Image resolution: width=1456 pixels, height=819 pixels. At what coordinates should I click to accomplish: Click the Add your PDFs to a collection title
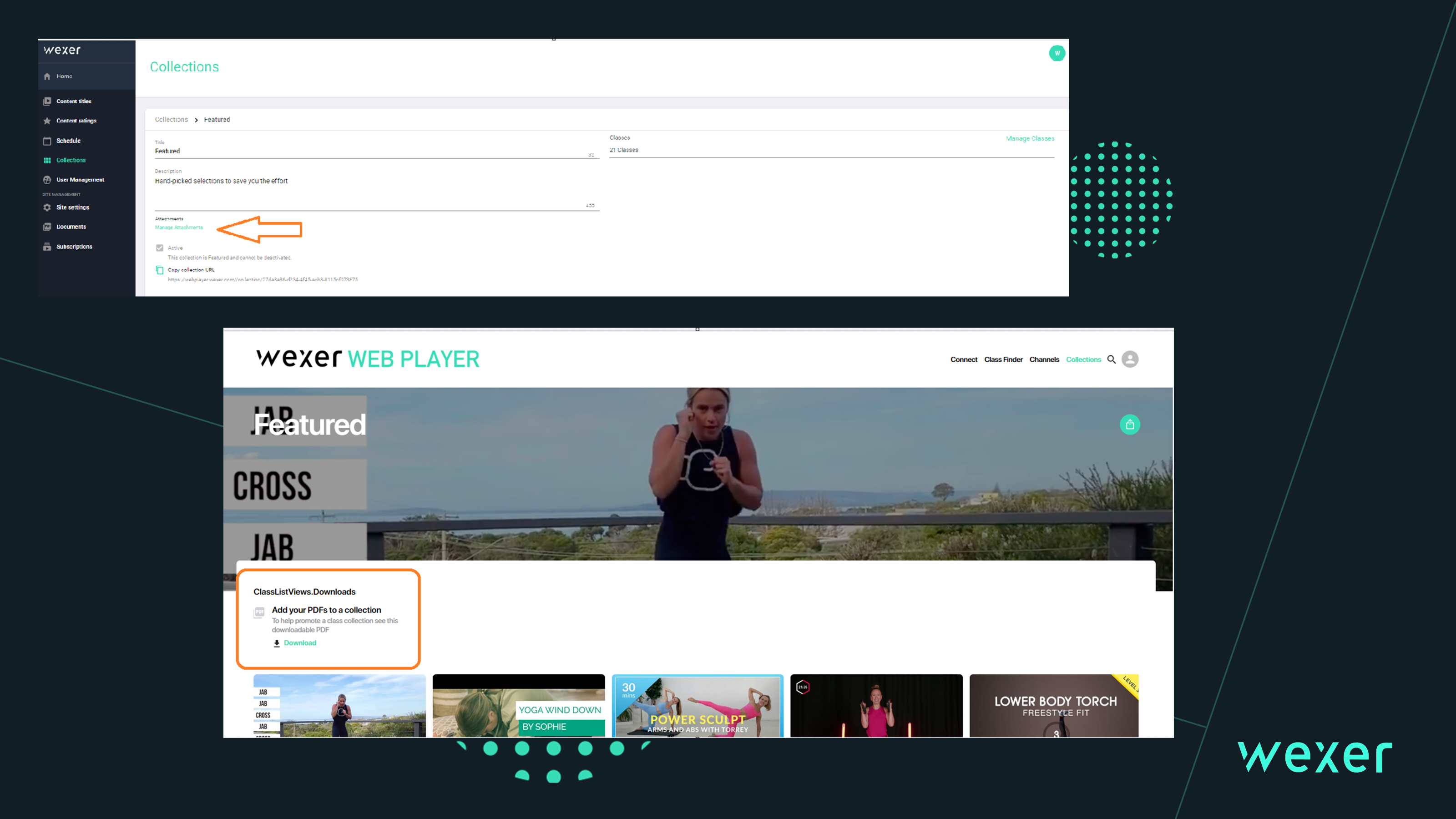pos(327,610)
